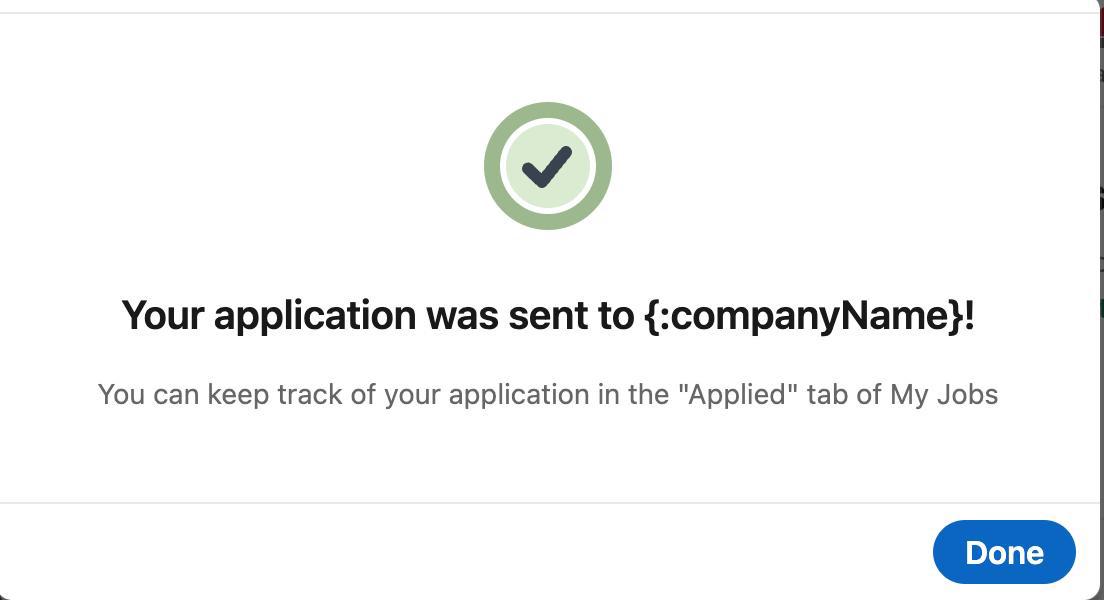
Task: Click the "Your application was sent" heading
Action: (548, 315)
